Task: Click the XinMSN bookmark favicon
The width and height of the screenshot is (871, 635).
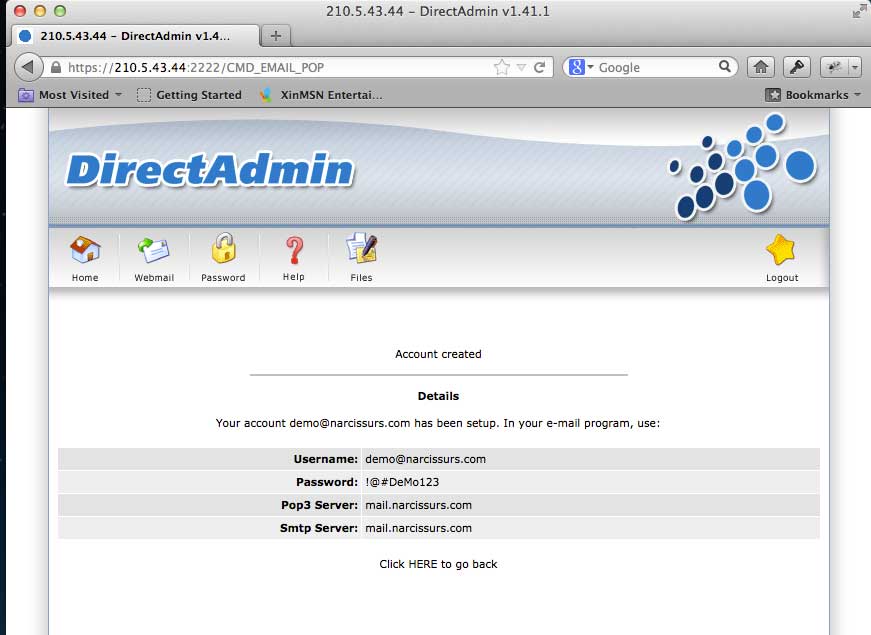Action: tap(266, 95)
